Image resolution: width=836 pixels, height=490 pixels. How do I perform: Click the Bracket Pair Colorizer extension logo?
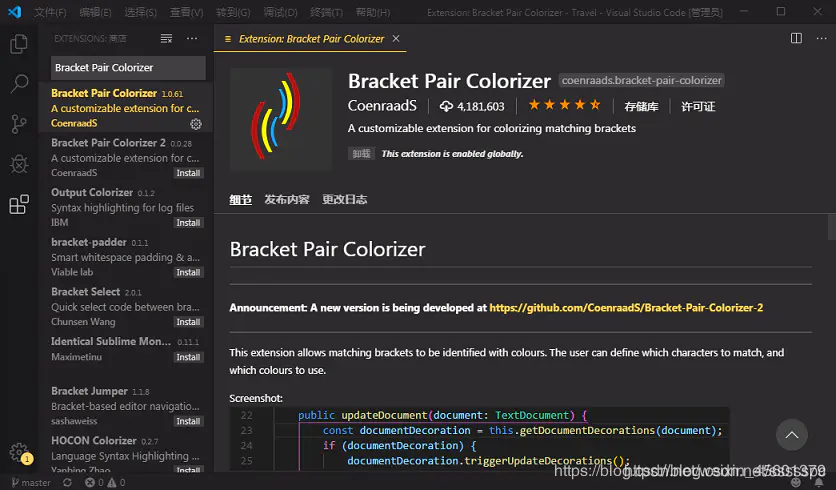281,119
